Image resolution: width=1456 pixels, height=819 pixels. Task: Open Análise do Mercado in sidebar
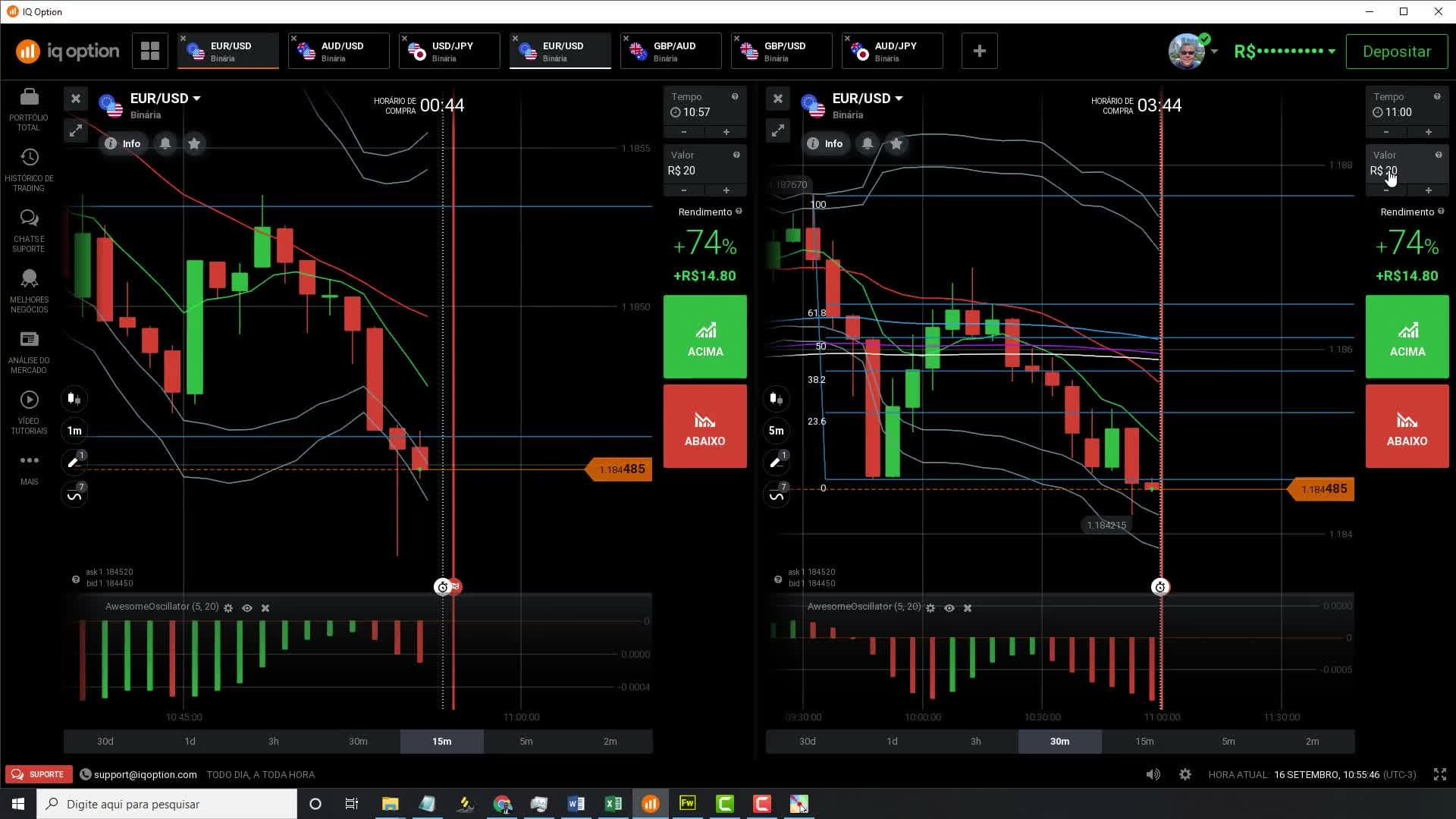pyautogui.click(x=29, y=351)
